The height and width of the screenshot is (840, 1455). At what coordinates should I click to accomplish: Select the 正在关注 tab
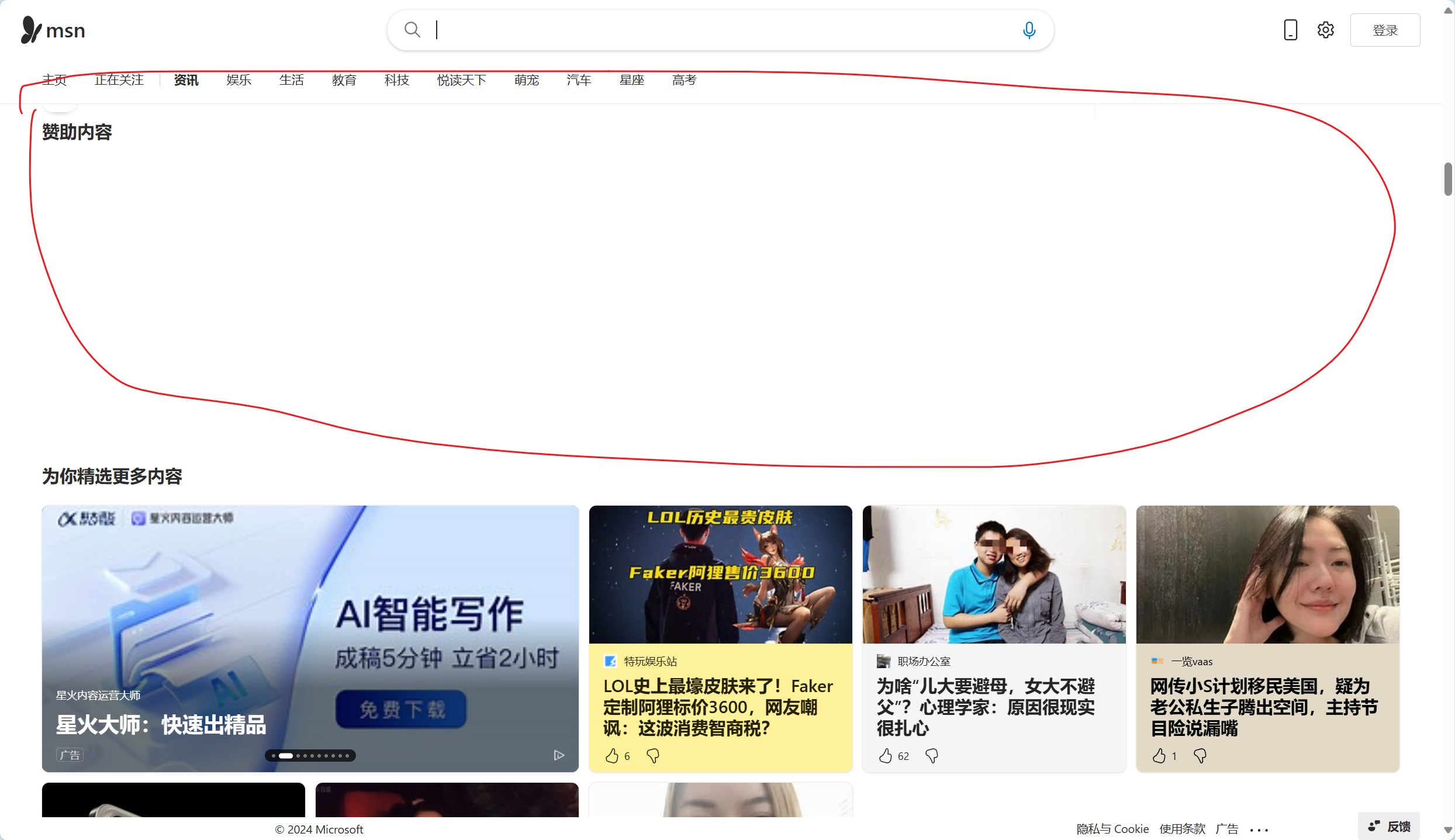point(119,80)
